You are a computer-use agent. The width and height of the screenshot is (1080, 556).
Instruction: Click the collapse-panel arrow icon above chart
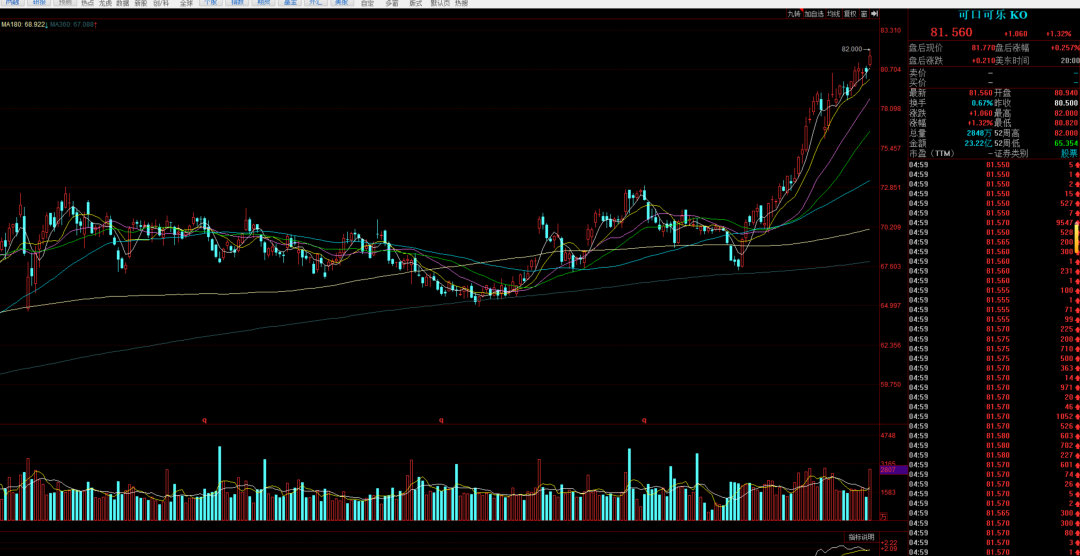[875, 14]
